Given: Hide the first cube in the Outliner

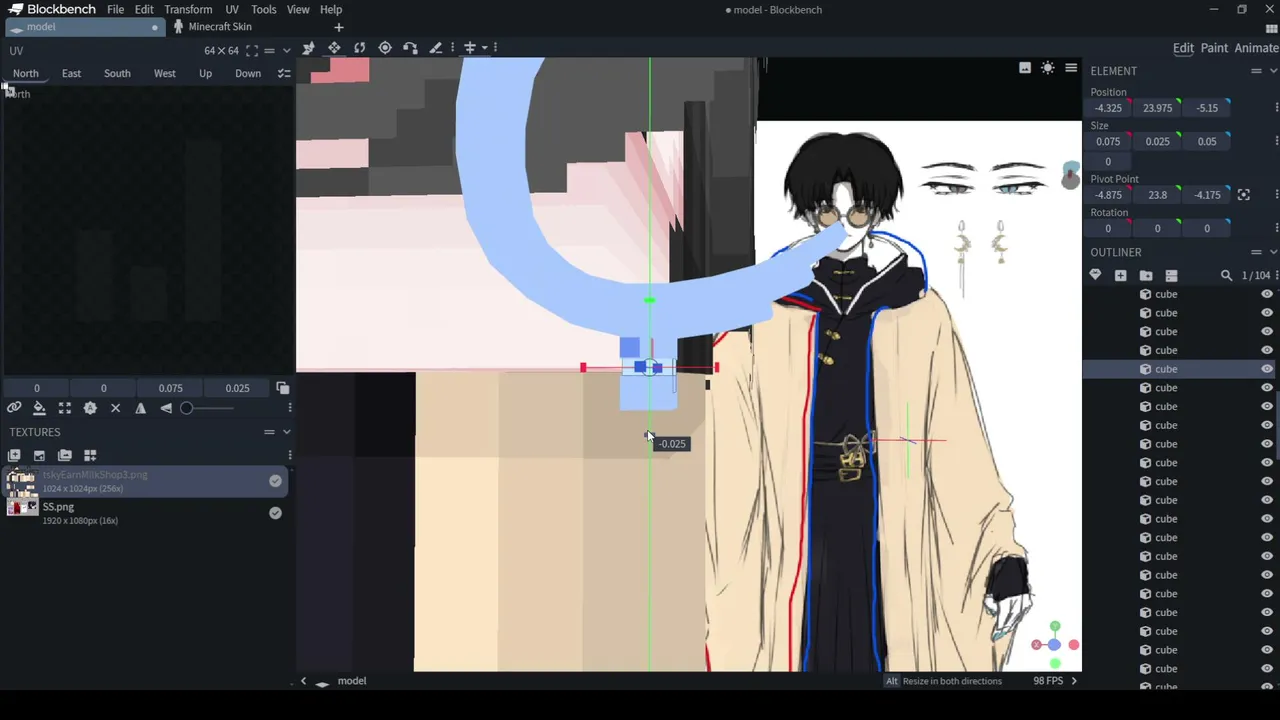Looking at the screenshot, I should pyautogui.click(x=1267, y=294).
